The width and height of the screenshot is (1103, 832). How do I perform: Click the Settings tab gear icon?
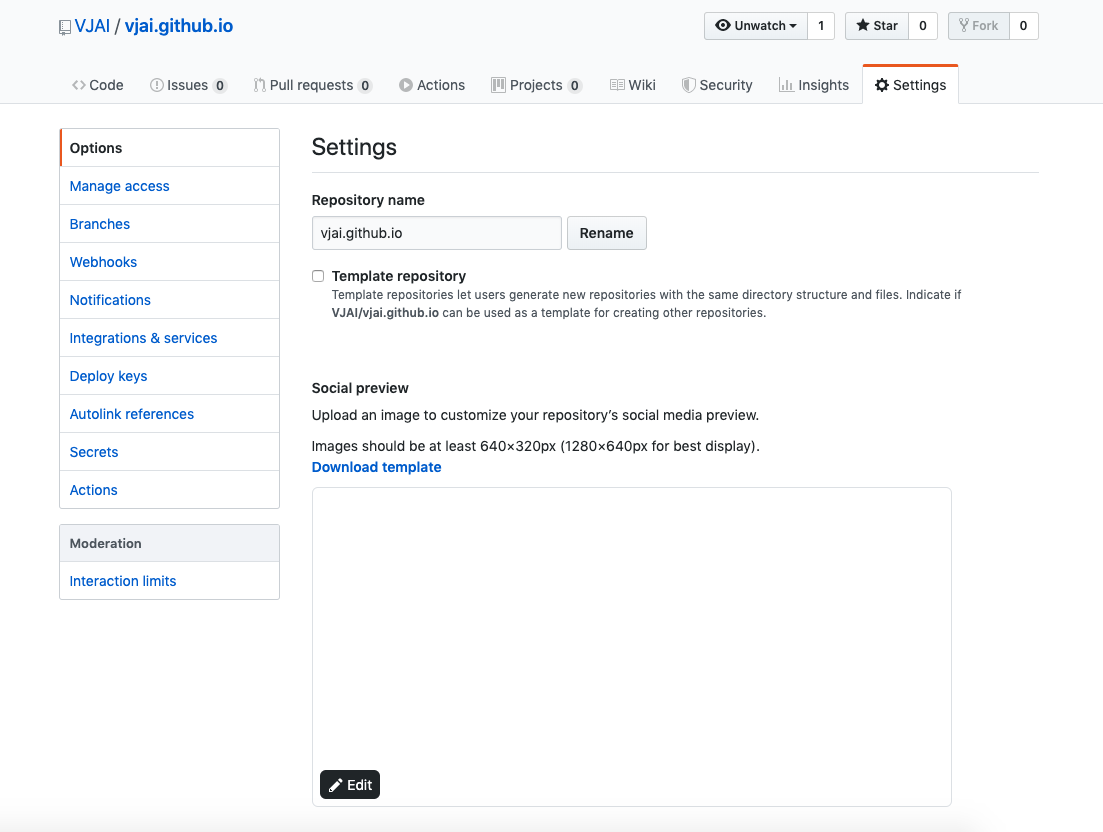tap(881, 85)
